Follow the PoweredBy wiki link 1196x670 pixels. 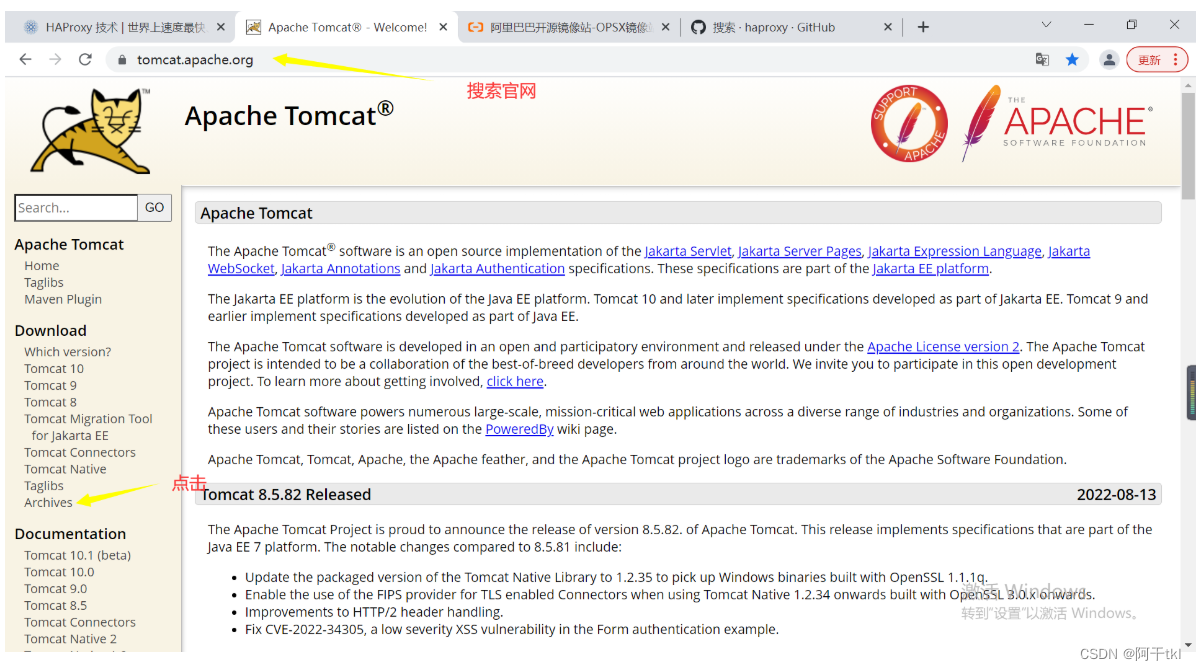pyautogui.click(x=519, y=429)
